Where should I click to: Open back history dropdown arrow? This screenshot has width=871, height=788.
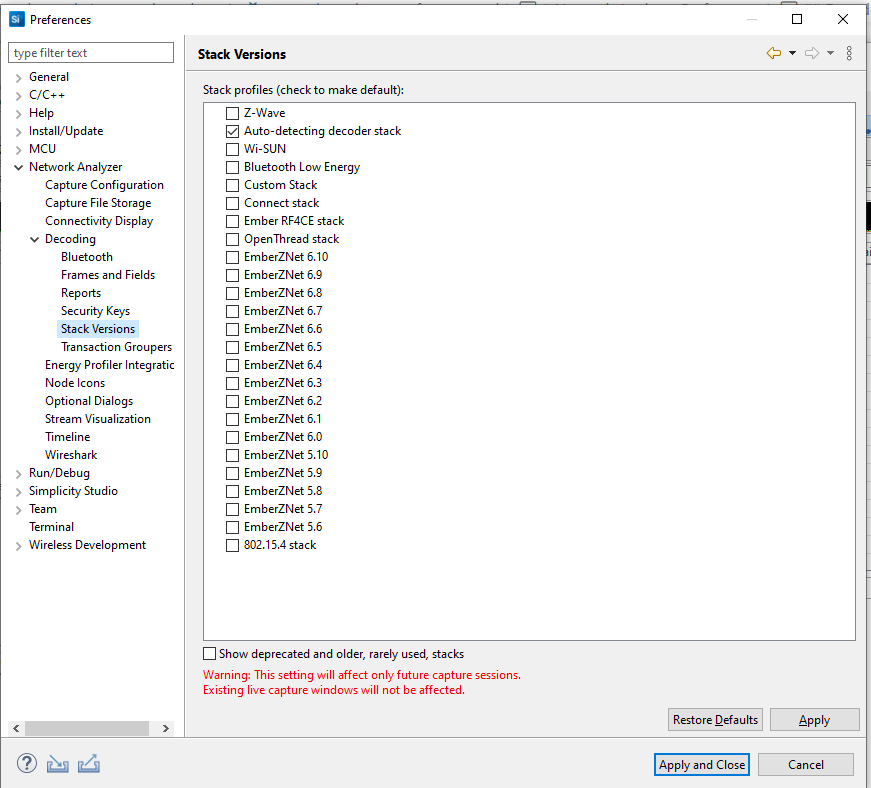tap(793, 53)
